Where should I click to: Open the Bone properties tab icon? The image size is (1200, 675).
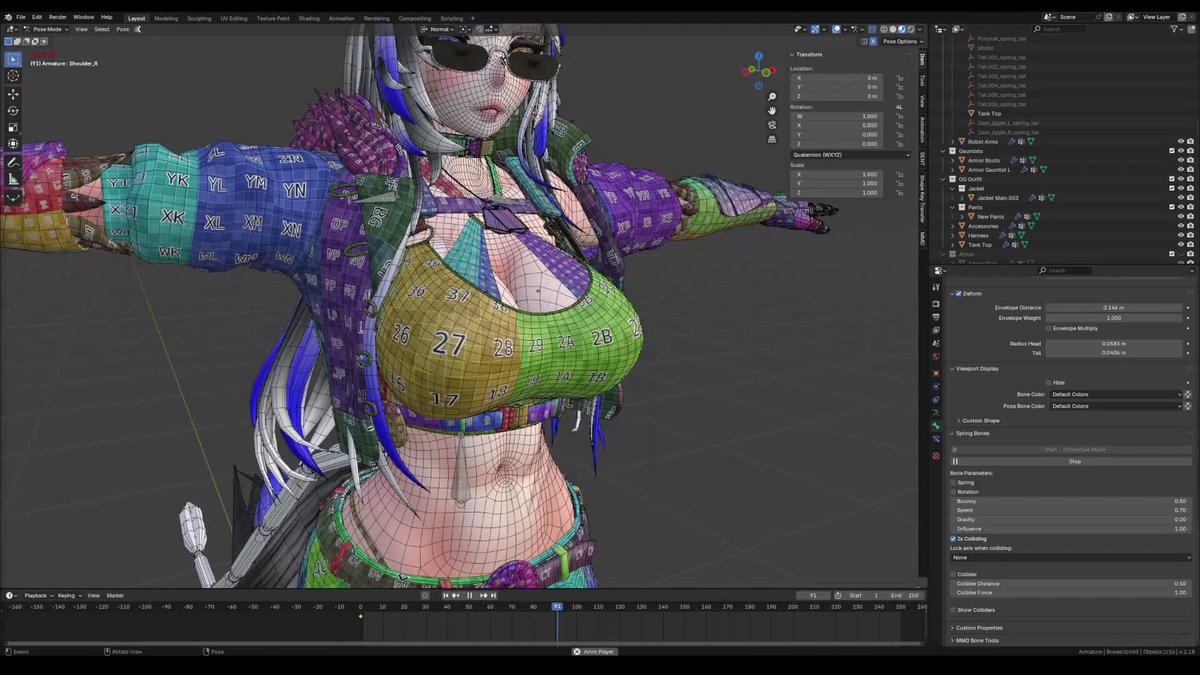click(x=936, y=427)
